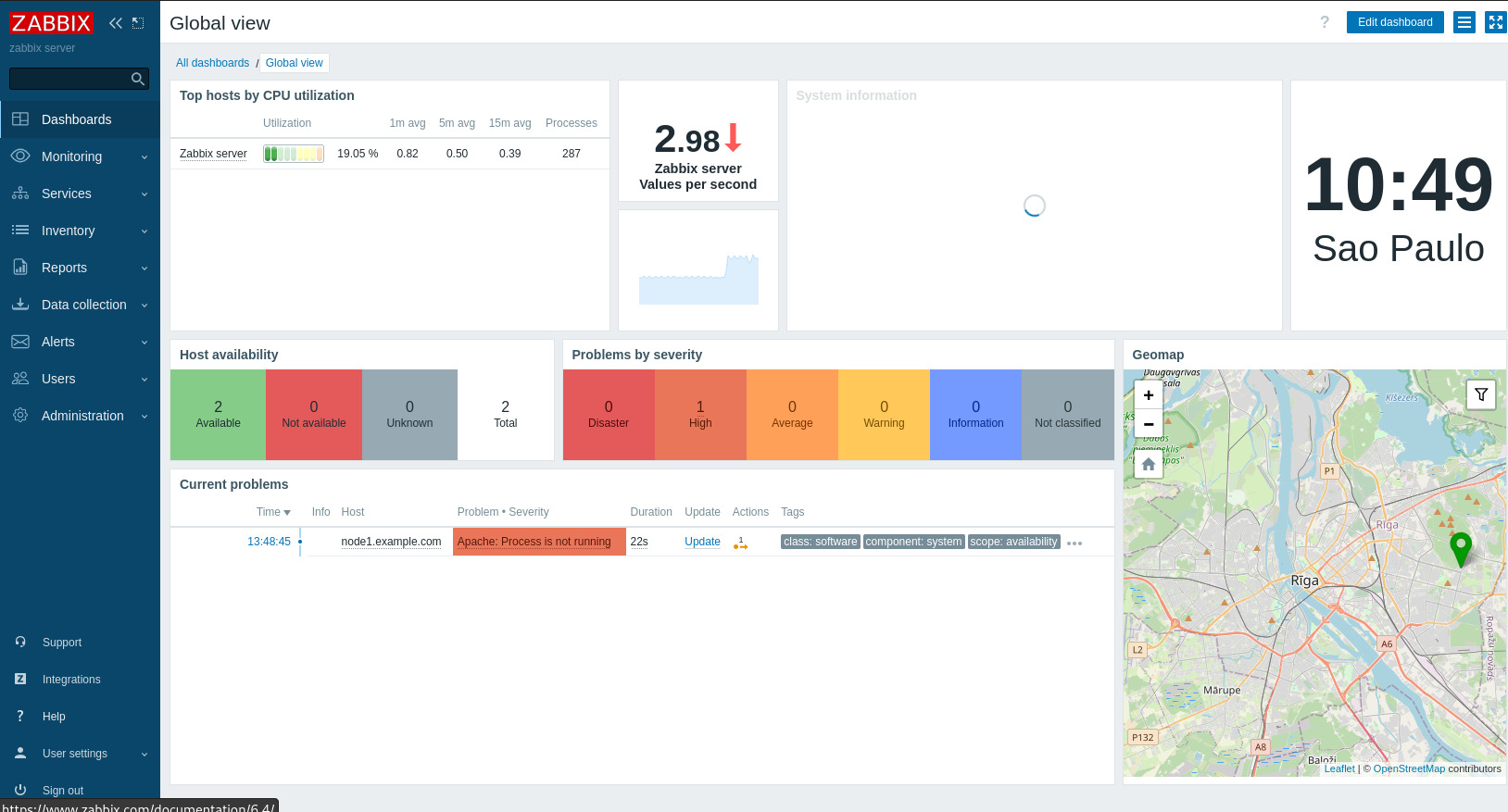
Task: Click the CPU utilization bar gauge
Action: pyautogui.click(x=294, y=154)
